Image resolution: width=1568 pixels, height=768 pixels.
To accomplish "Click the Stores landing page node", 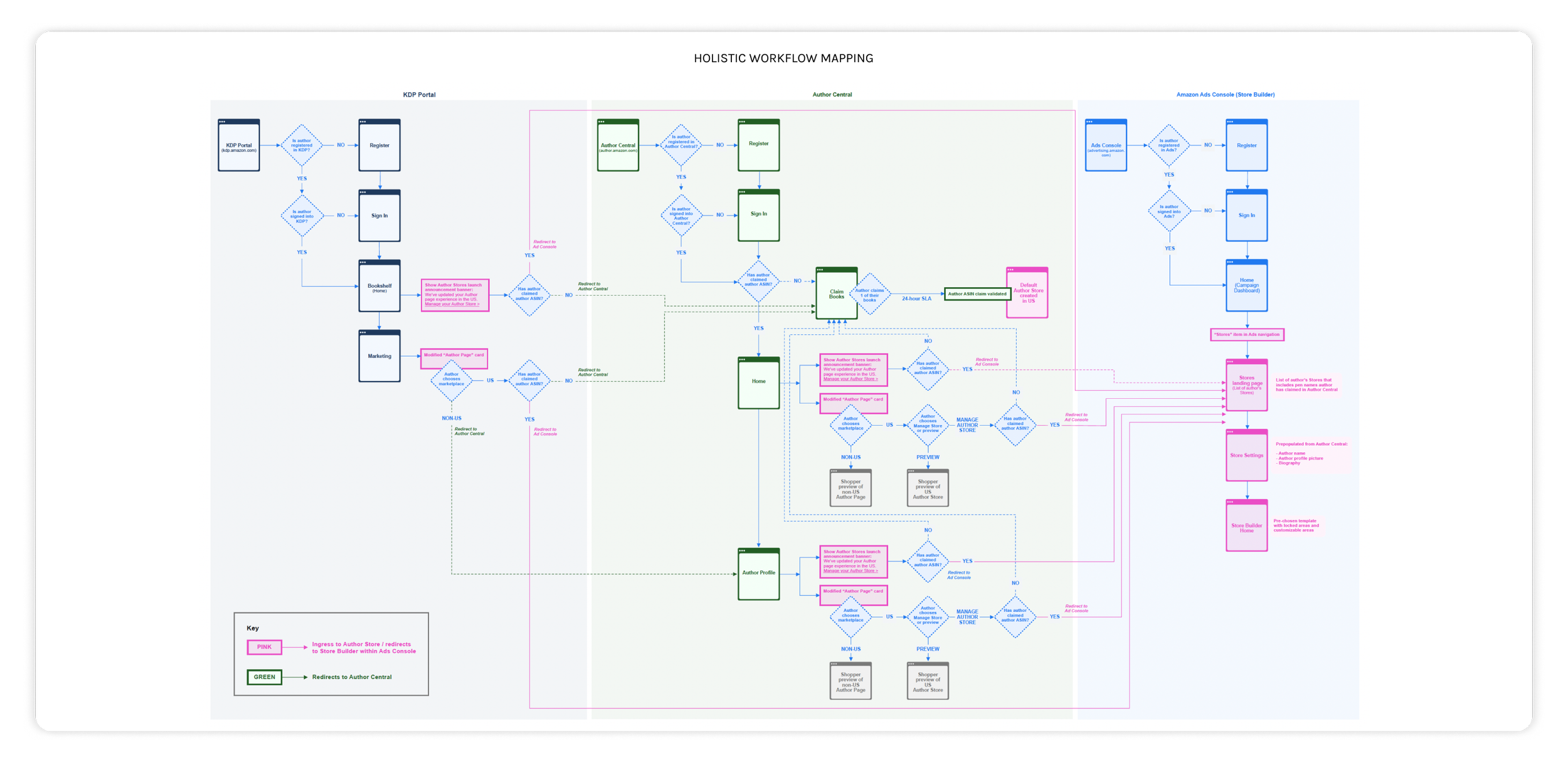I will 1246,381.
